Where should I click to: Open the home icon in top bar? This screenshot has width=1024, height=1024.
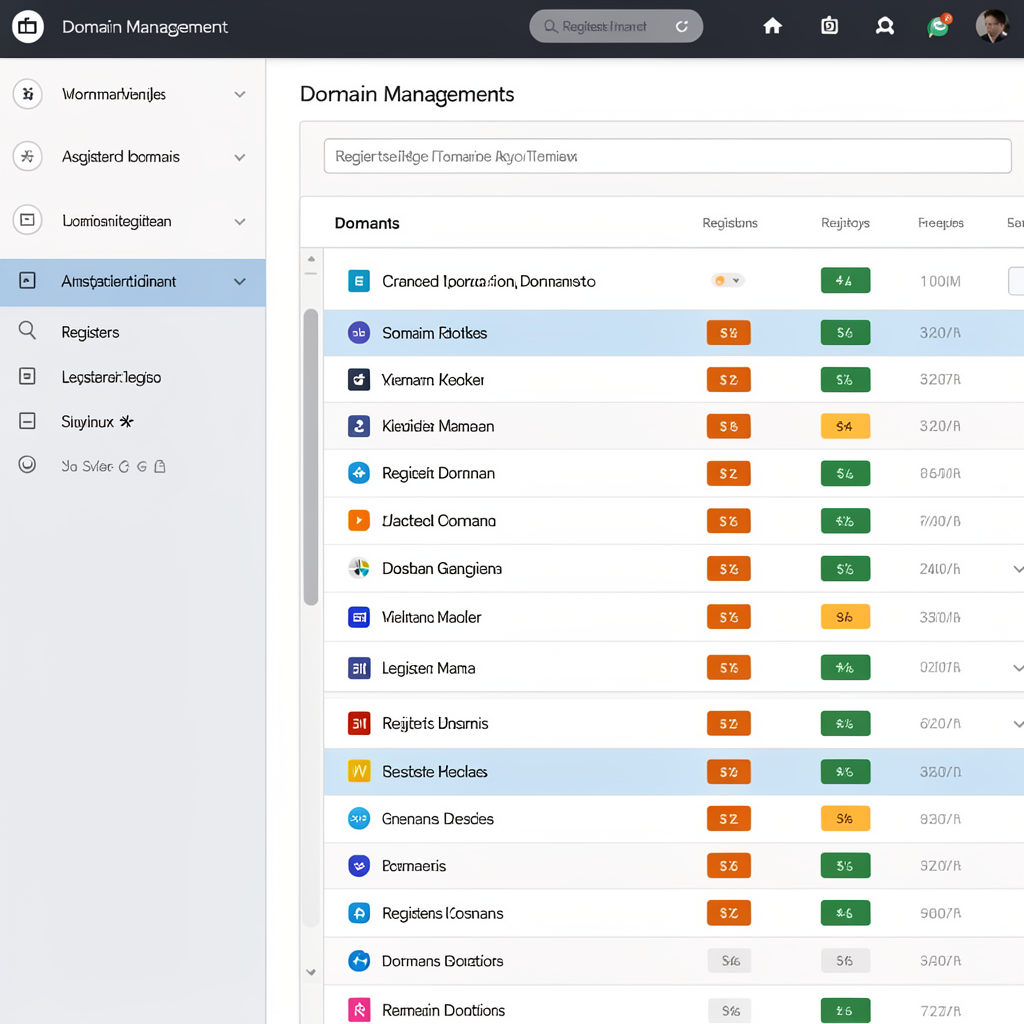point(773,26)
